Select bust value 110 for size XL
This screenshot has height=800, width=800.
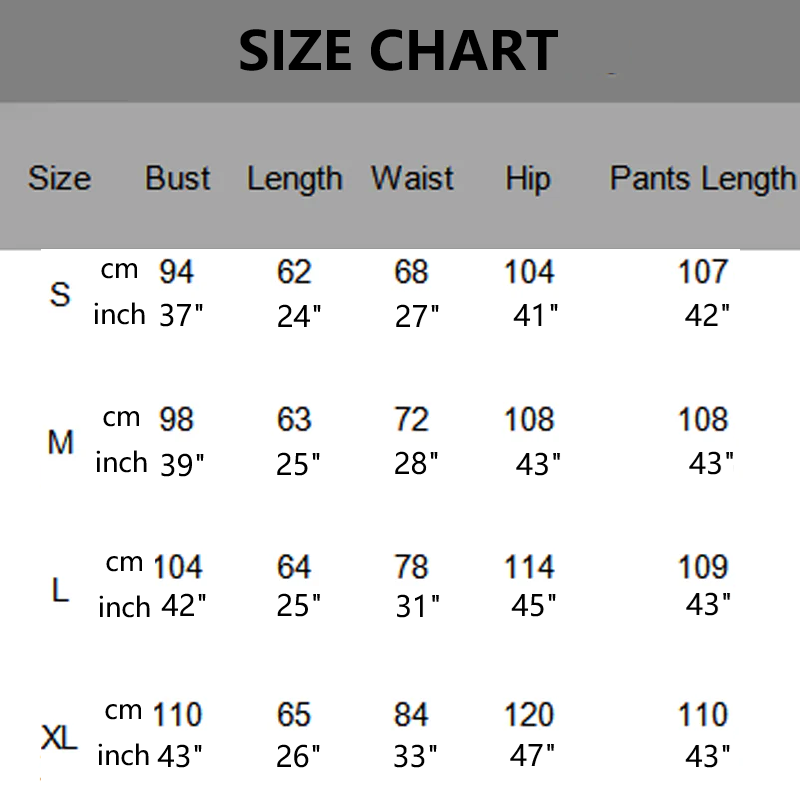point(177,715)
